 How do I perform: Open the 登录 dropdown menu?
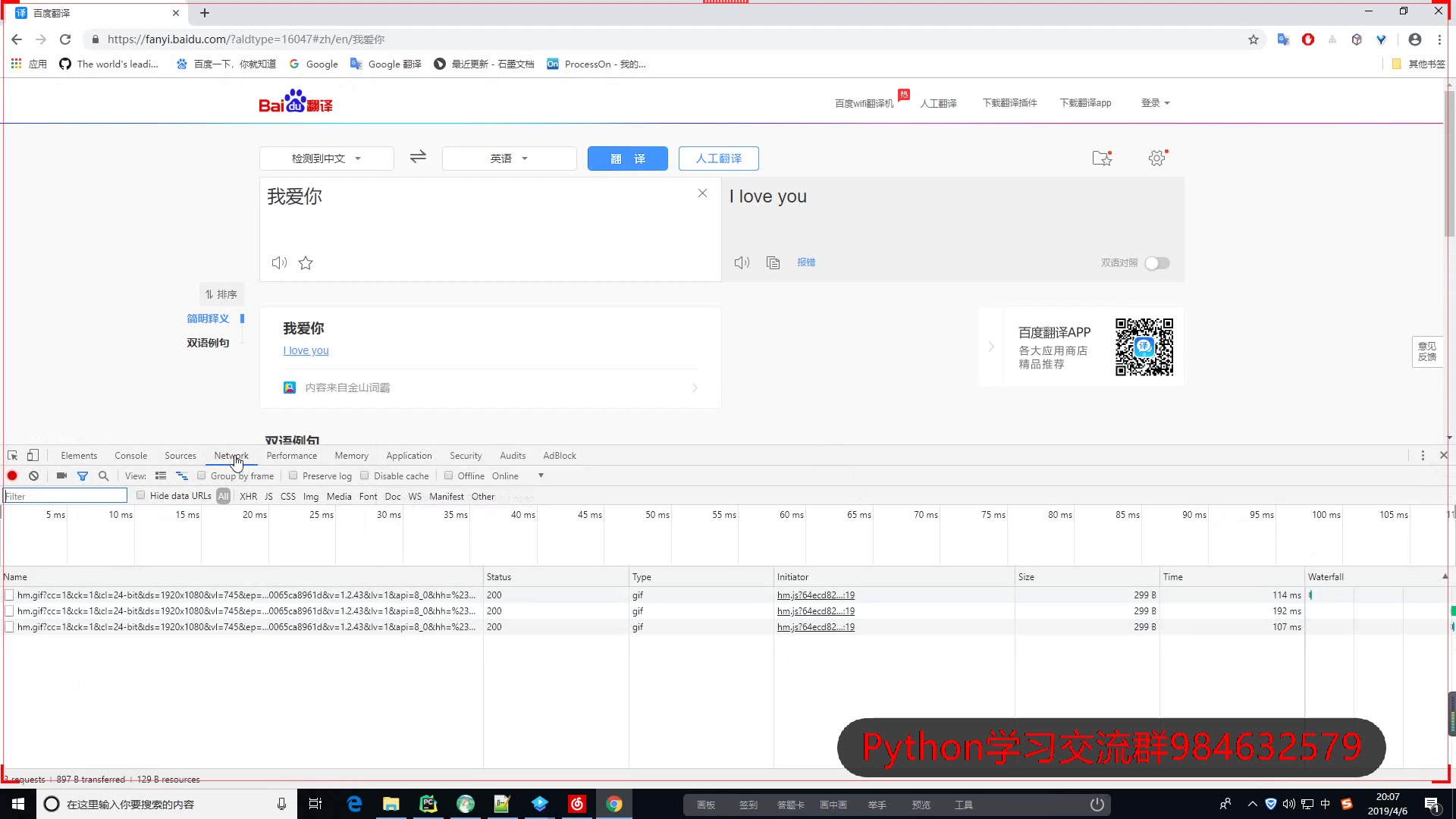click(1155, 102)
